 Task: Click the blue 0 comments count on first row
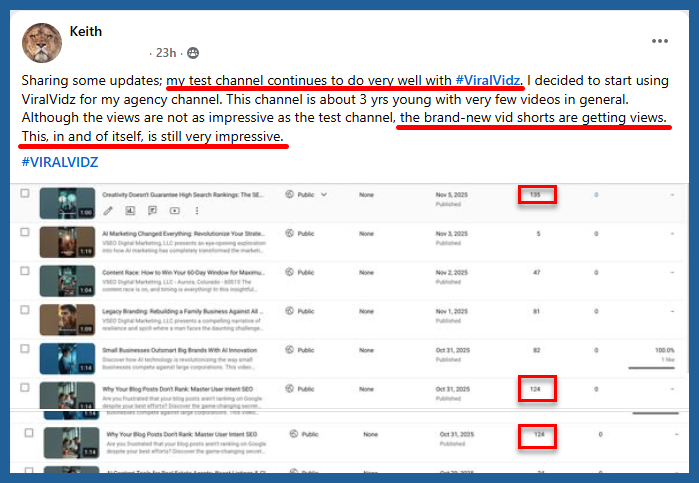(596, 194)
